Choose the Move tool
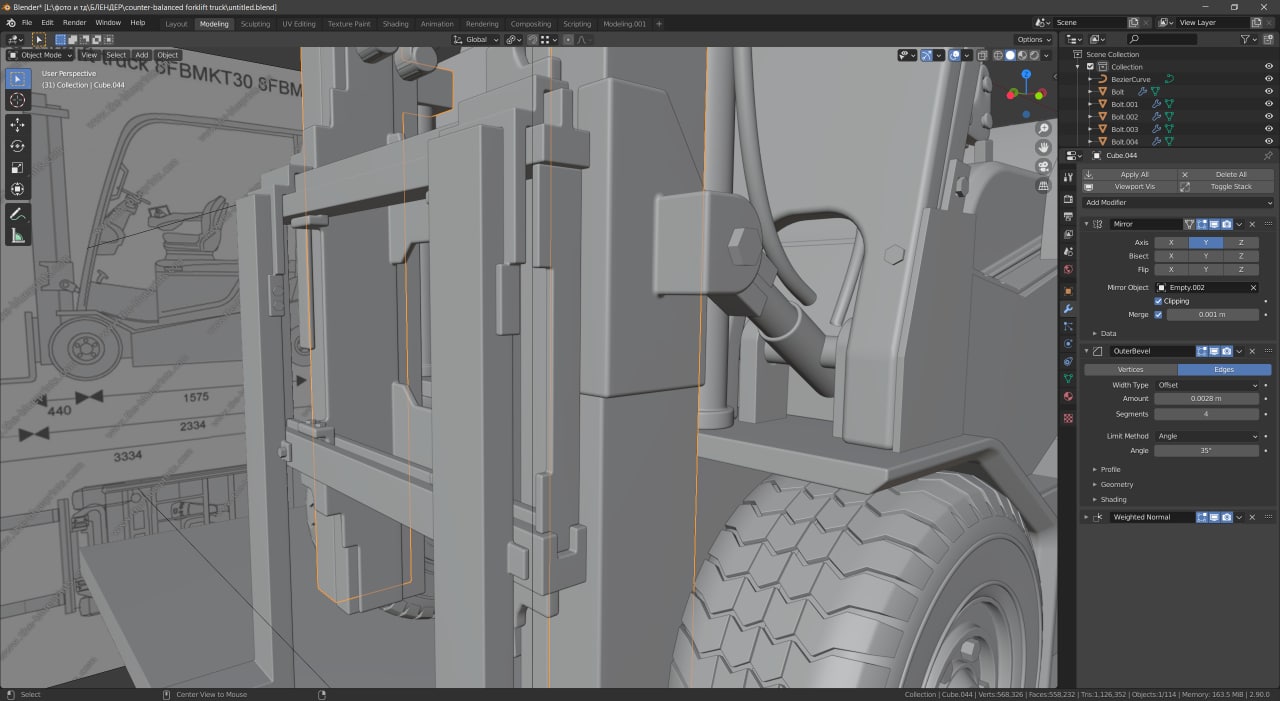Viewport: 1280px width, 701px height. coord(18,124)
